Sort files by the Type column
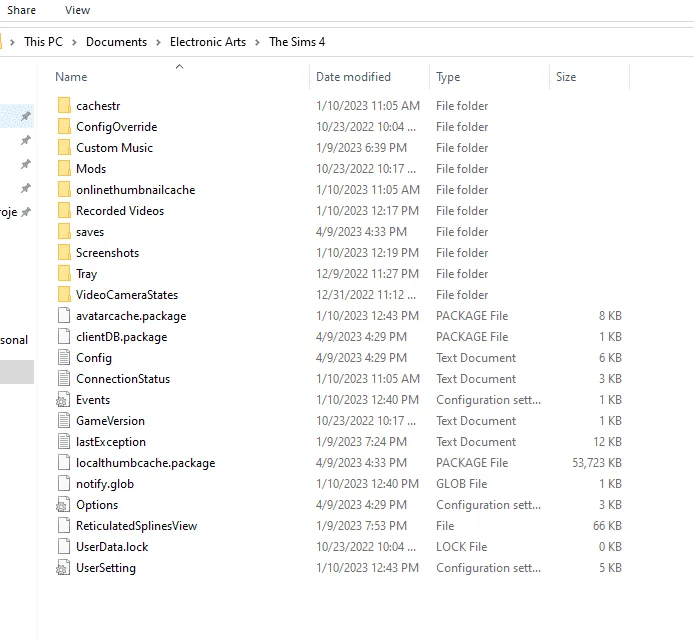Viewport: 694px width, 641px height. tap(448, 77)
